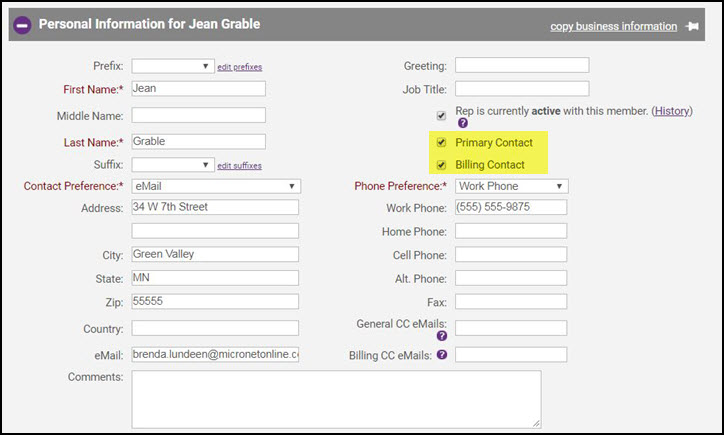Click help icon under General CC eMails
Screen dimensions: 724x435
tap(441, 337)
